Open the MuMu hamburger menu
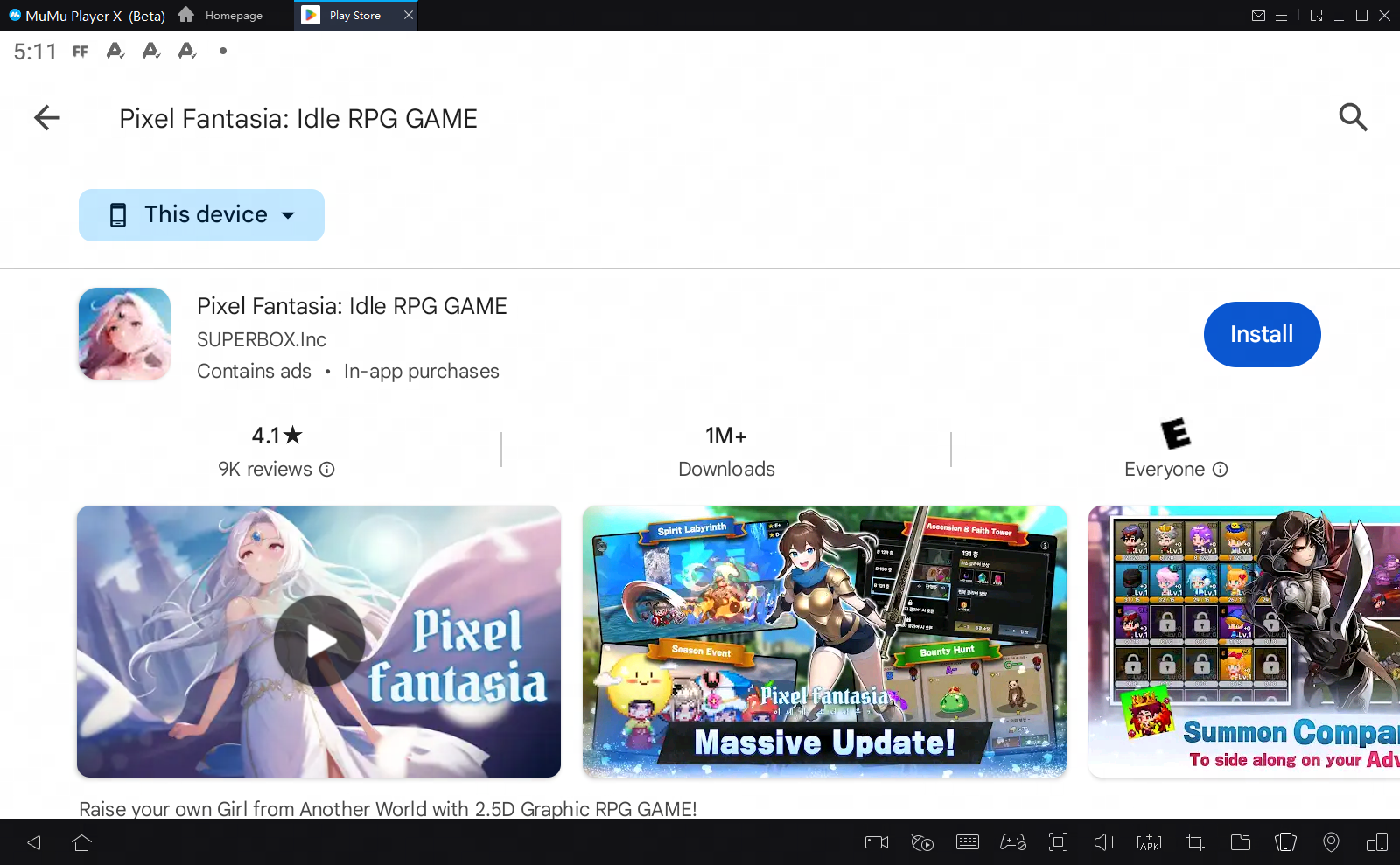1400x865 pixels. [1281, 16]
